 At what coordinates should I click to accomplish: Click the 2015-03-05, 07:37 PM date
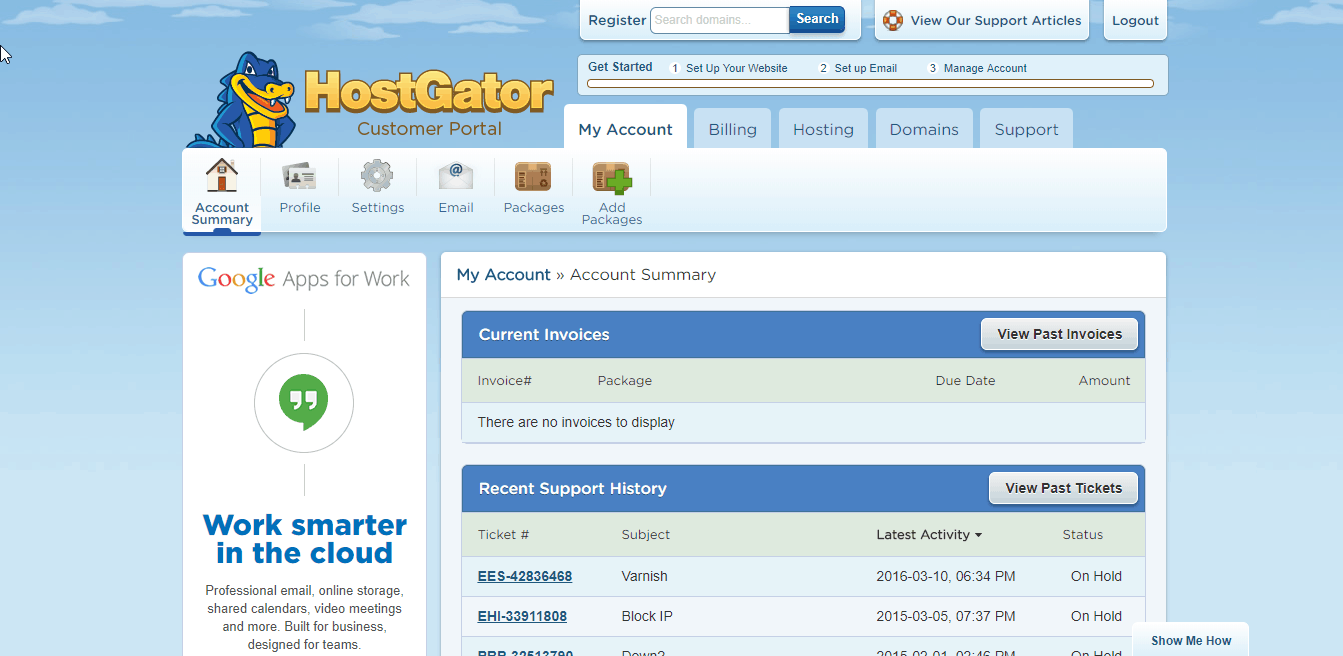click(945, 616)
